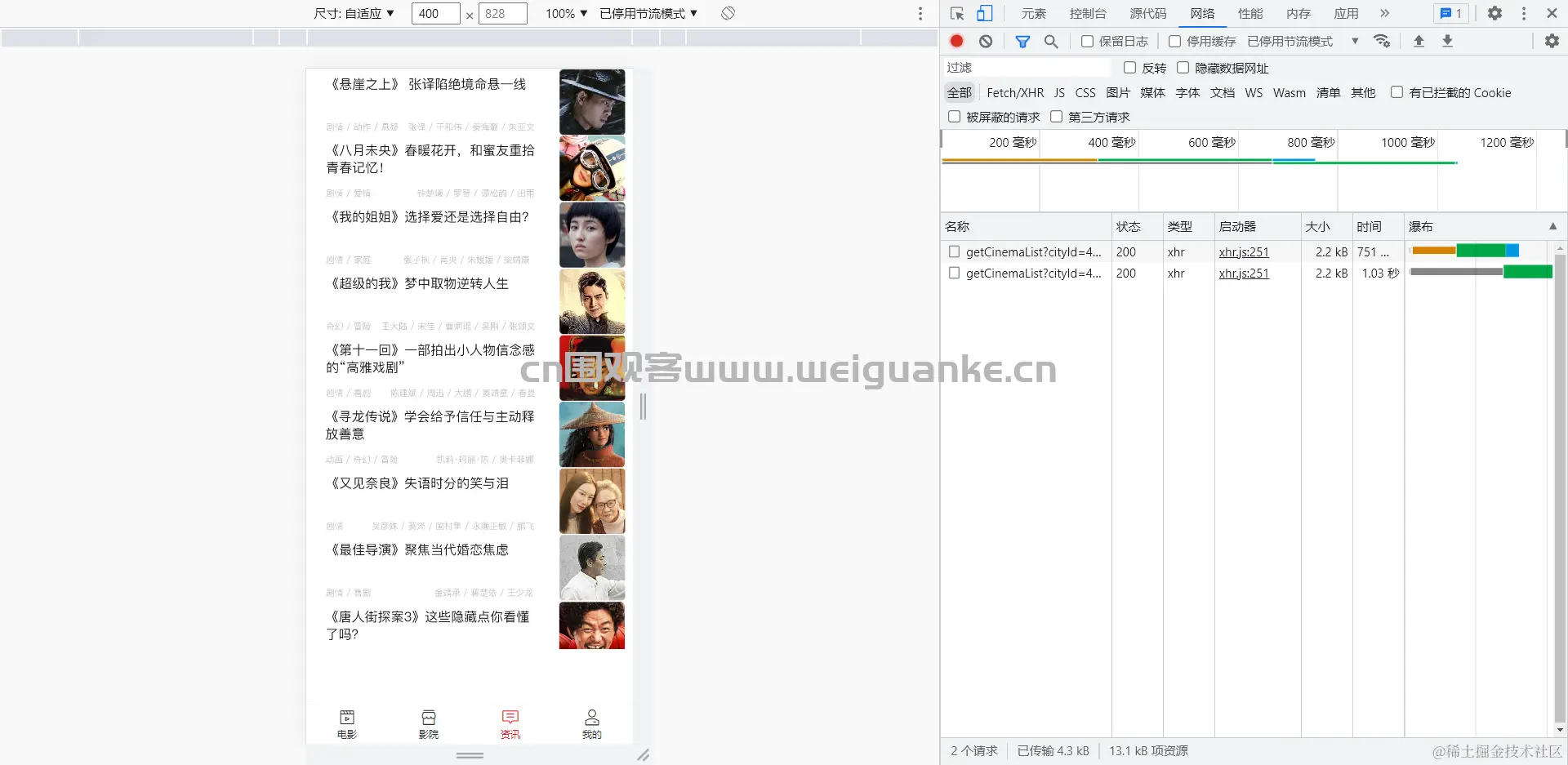Clear all network requests

987,41
